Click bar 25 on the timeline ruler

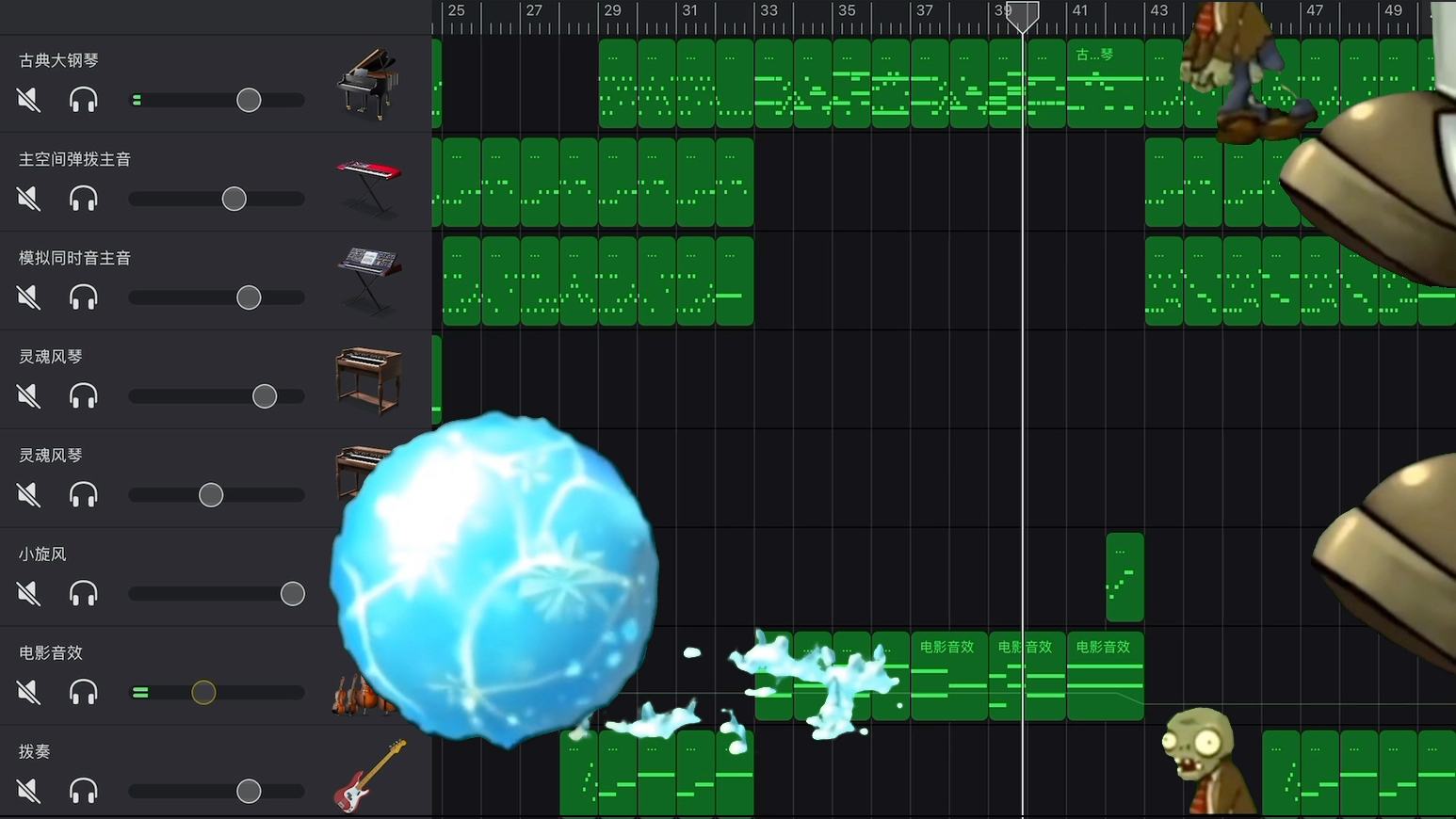pyautogui.click(x=456, y=10)
